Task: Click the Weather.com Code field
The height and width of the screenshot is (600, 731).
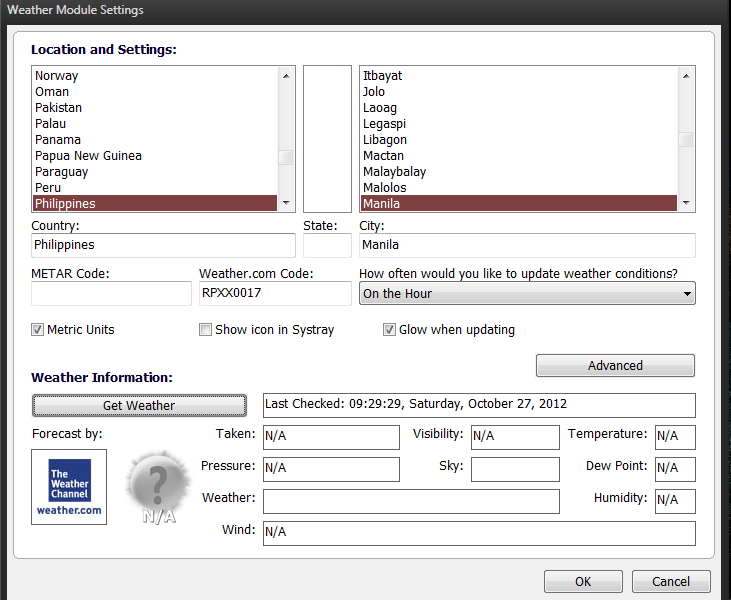Action: coord(275,294)
